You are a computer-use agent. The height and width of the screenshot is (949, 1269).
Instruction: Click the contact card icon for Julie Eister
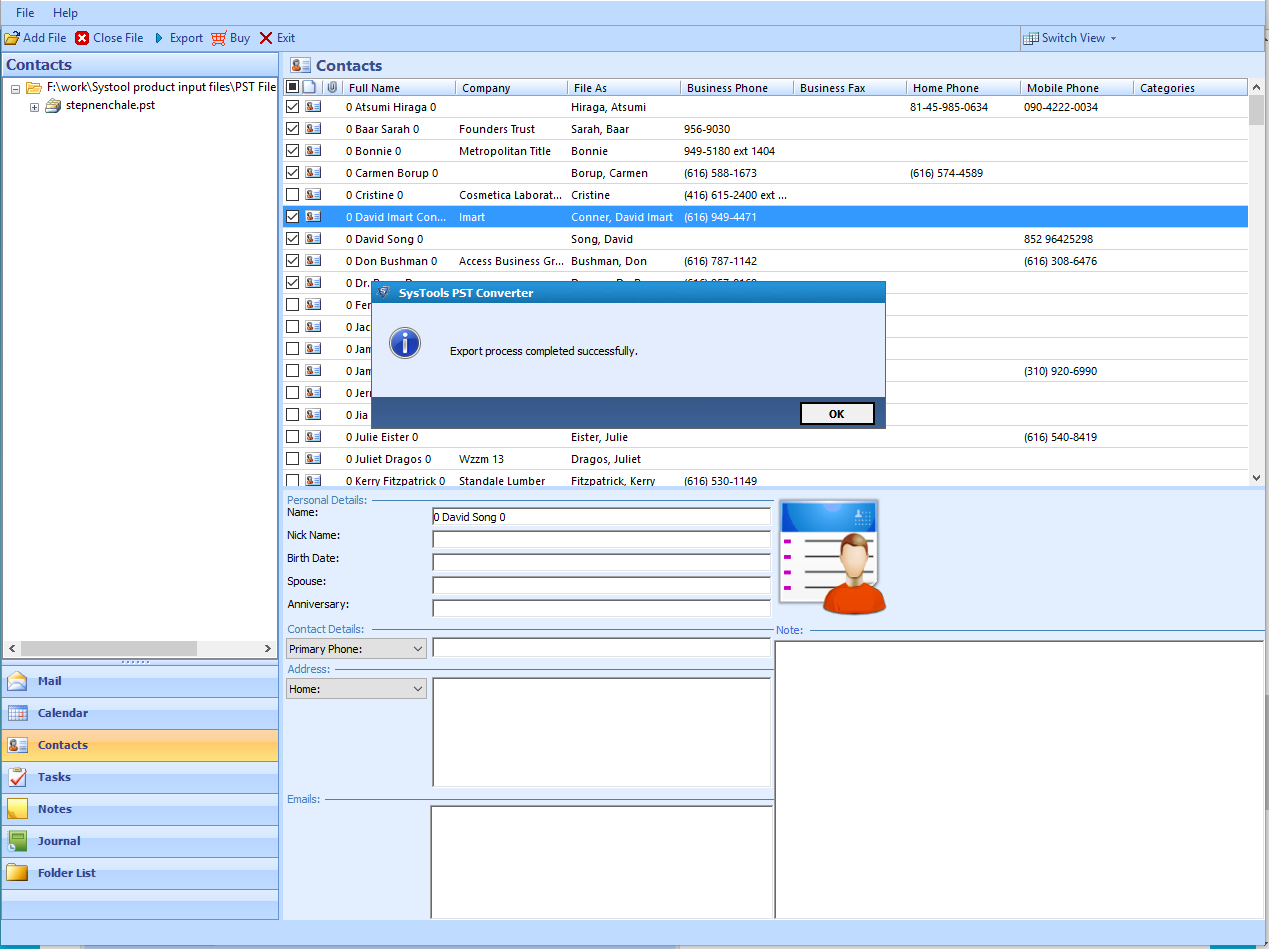313,437
